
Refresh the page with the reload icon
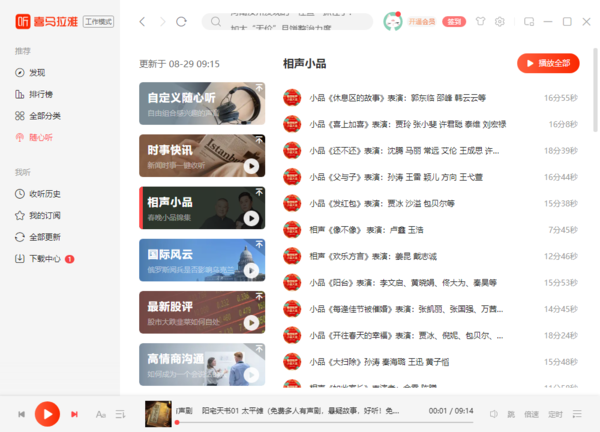coord(181,22)
